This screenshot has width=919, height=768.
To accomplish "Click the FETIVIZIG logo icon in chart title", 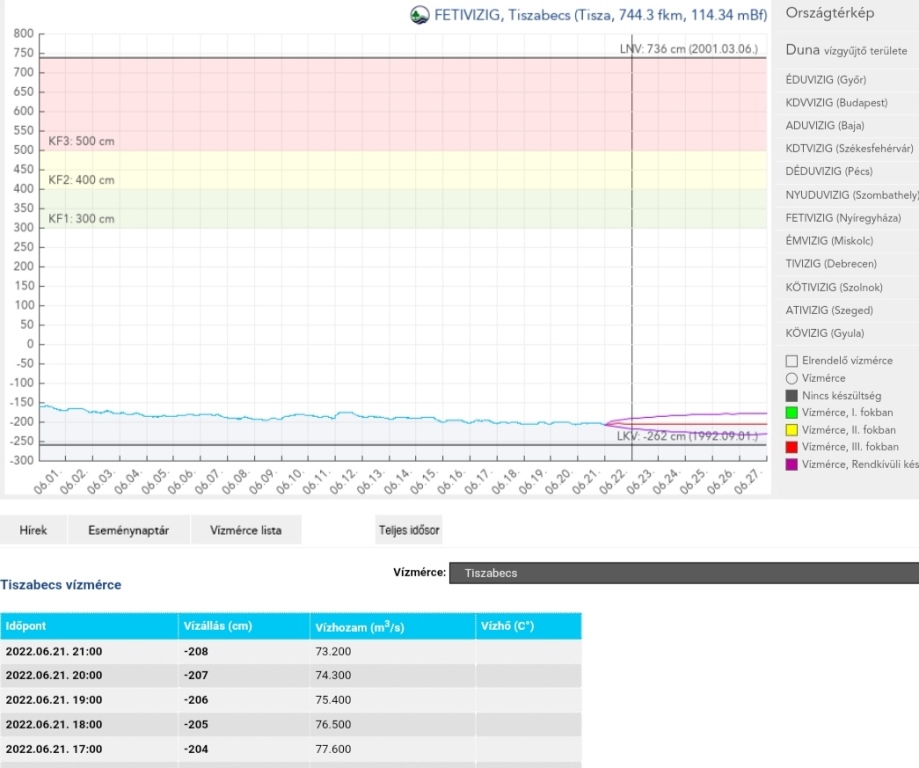I will (x=420, y=15).
